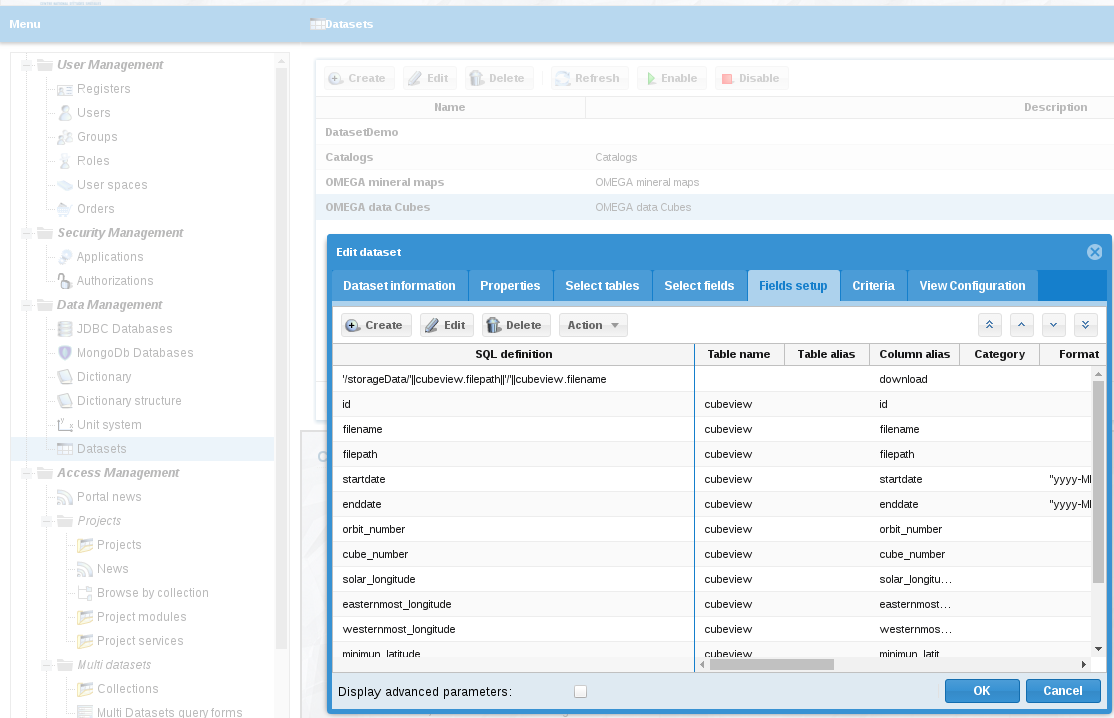The width and height of the screenshot is (1114, 718).
Task: Click Delete in the Fields setup toolbar
Action: pyautogui.click(x=515, y=325)
